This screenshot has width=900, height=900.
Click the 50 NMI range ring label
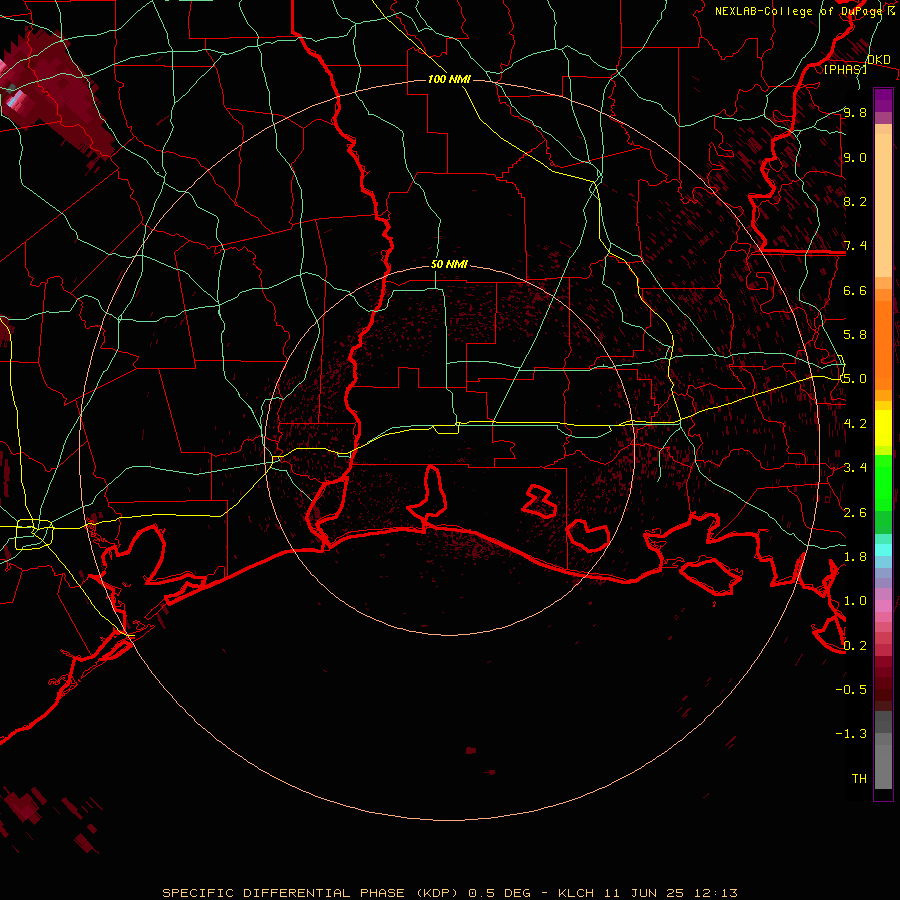[449, 264]
